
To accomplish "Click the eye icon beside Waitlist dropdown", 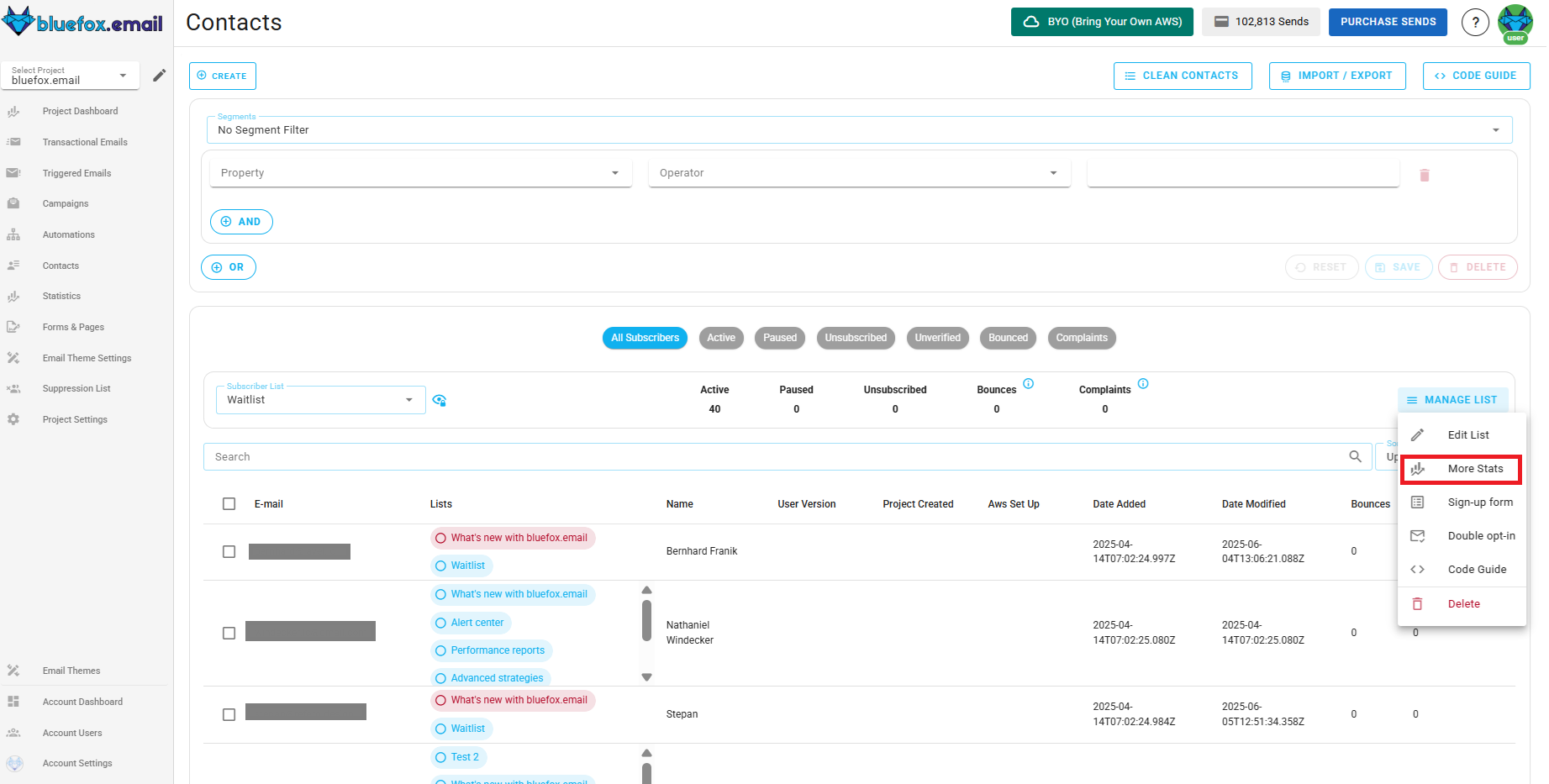I will [x=439, y=400].
